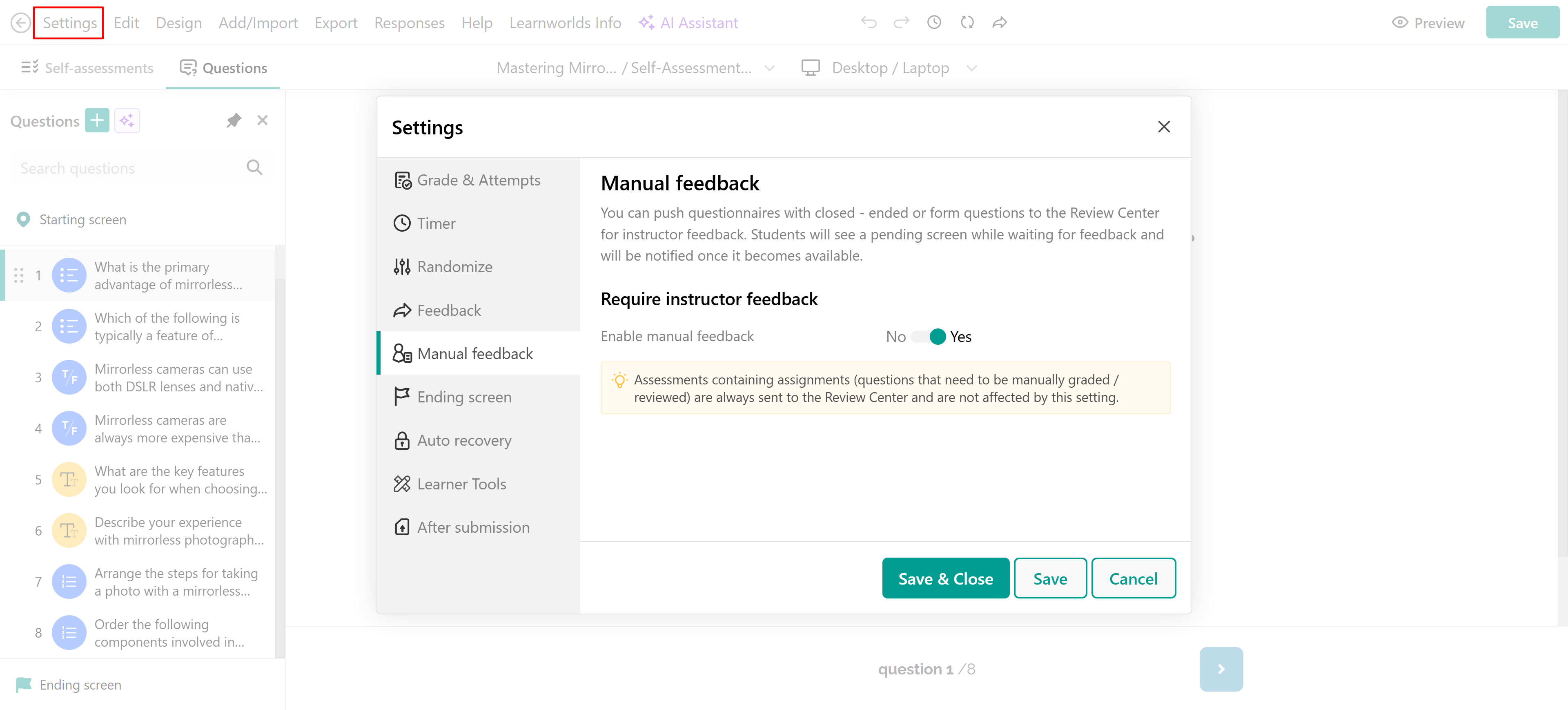Viewport: 1568px width, 710px height.
Task: Add a new question with plus icon
Action: coord(97,121)
